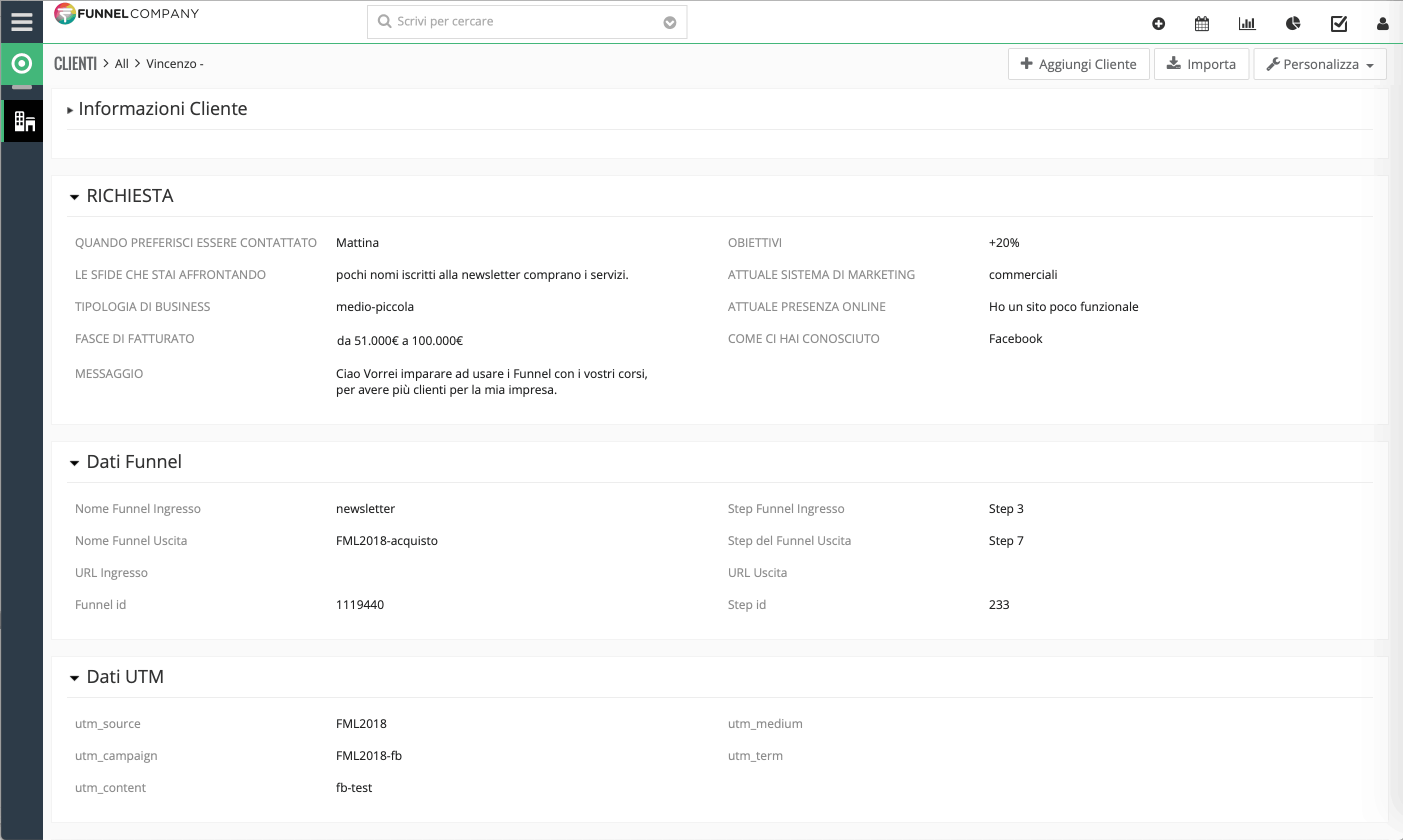
Task: Click the 'da 51.000€ a 100.000€' value
Action: [399, 341]
